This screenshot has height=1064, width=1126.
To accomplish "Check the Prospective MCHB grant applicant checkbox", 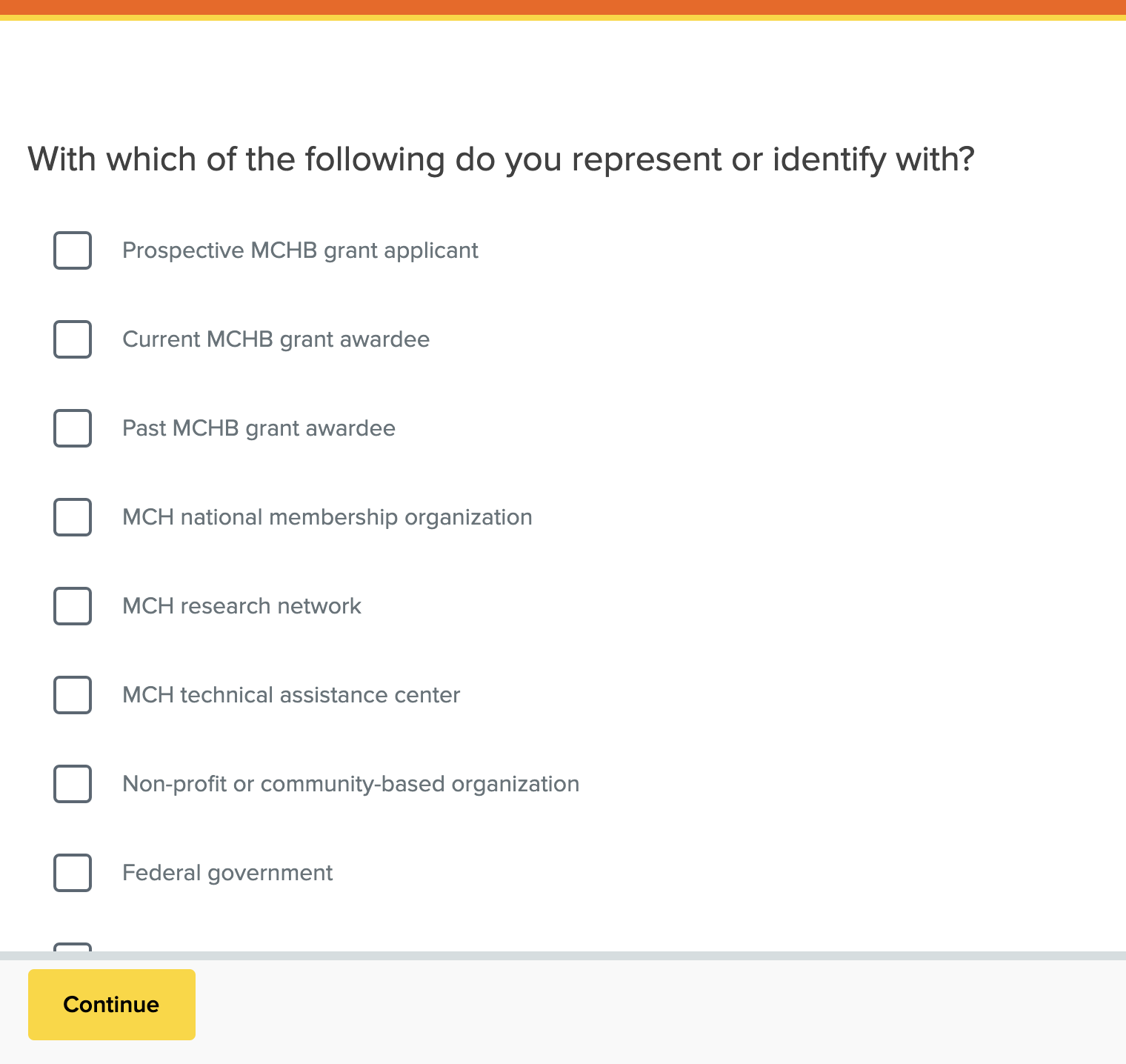I will (73, 250).
